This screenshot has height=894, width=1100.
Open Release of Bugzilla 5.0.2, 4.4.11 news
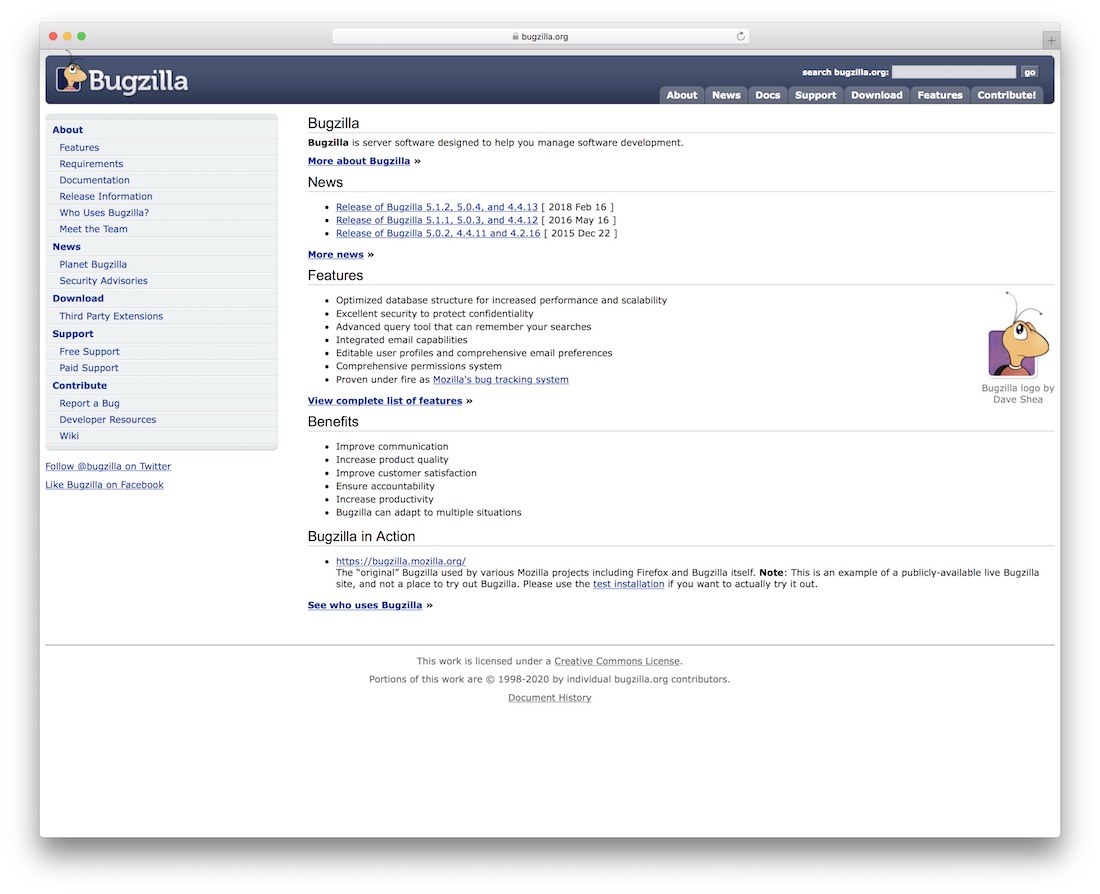click(x=438, y=234)
